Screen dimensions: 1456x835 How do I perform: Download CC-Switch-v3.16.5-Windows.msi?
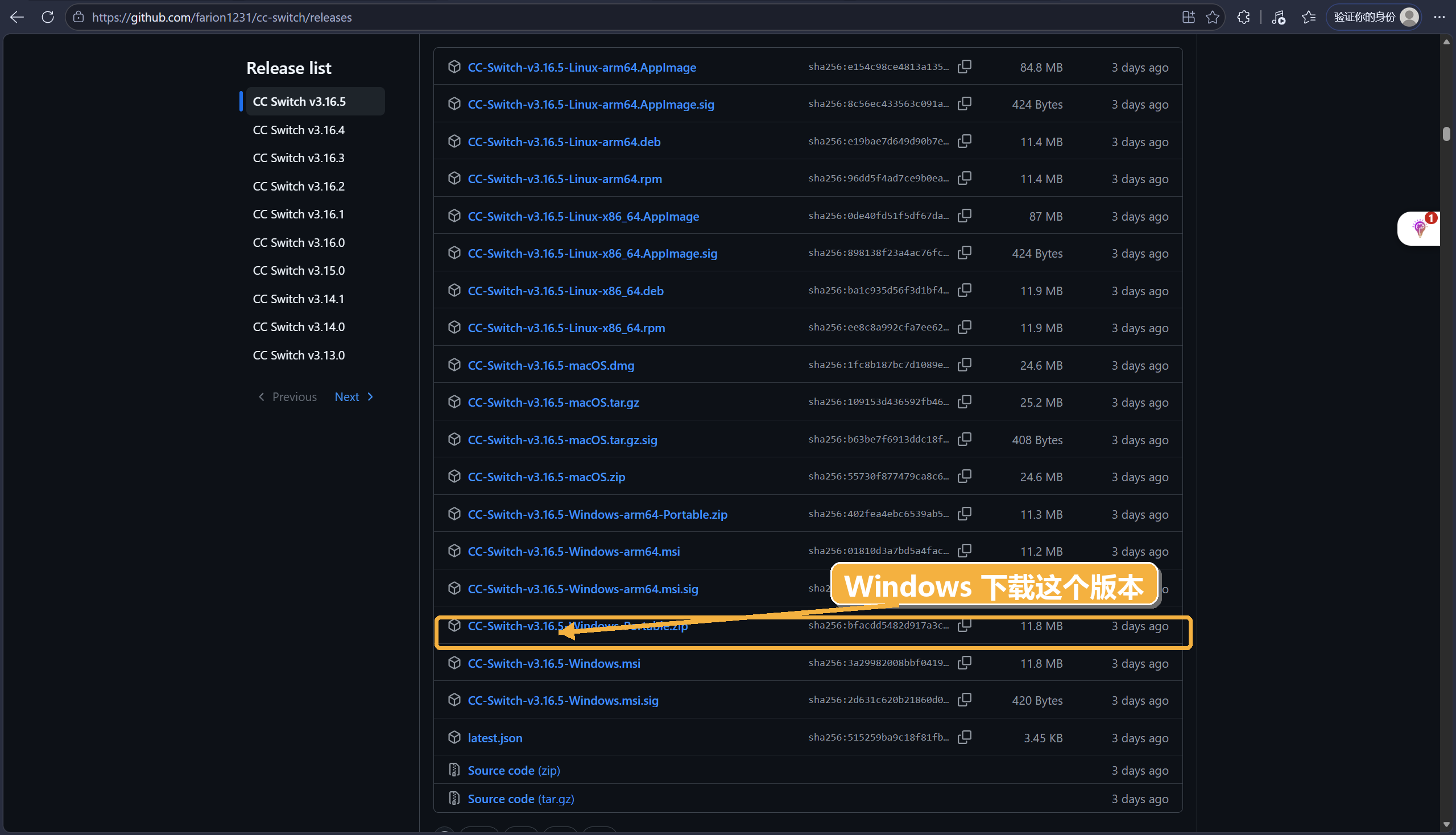(554, 664)
